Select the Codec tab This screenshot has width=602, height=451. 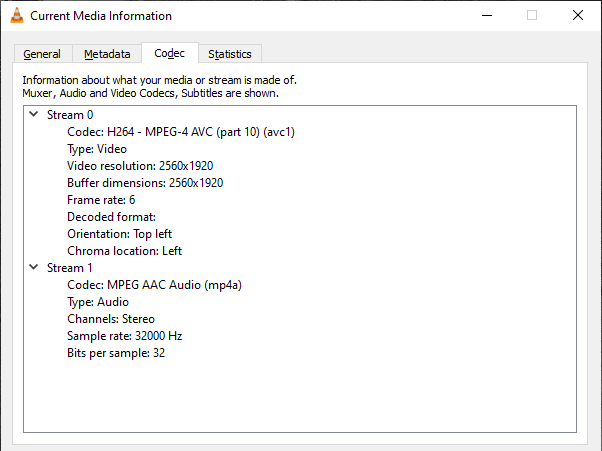[170, 53]
